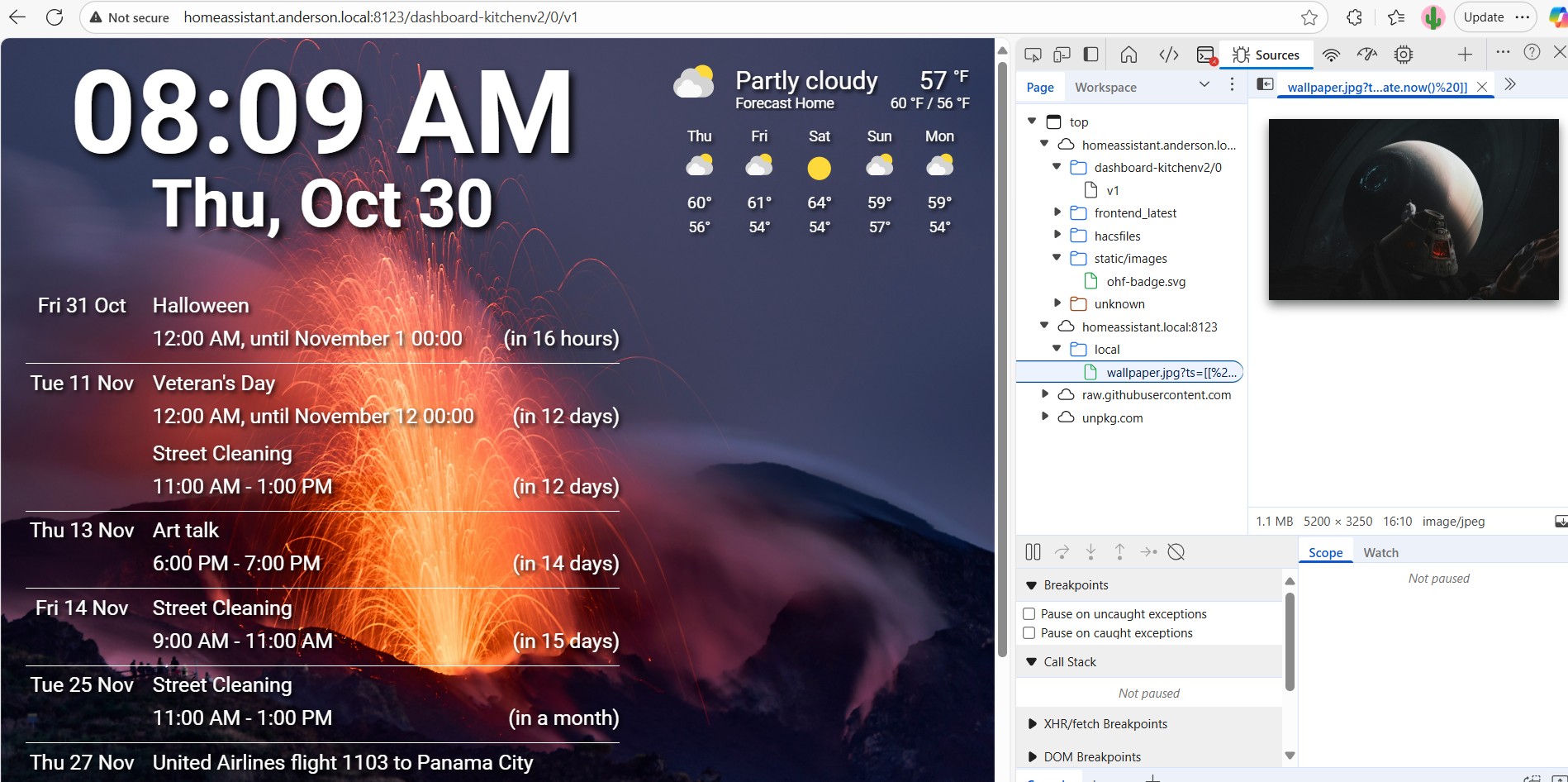Enable Pause on uncaught exceptions
This screenshot has height=782, width=1568.
click(1029, 614)
